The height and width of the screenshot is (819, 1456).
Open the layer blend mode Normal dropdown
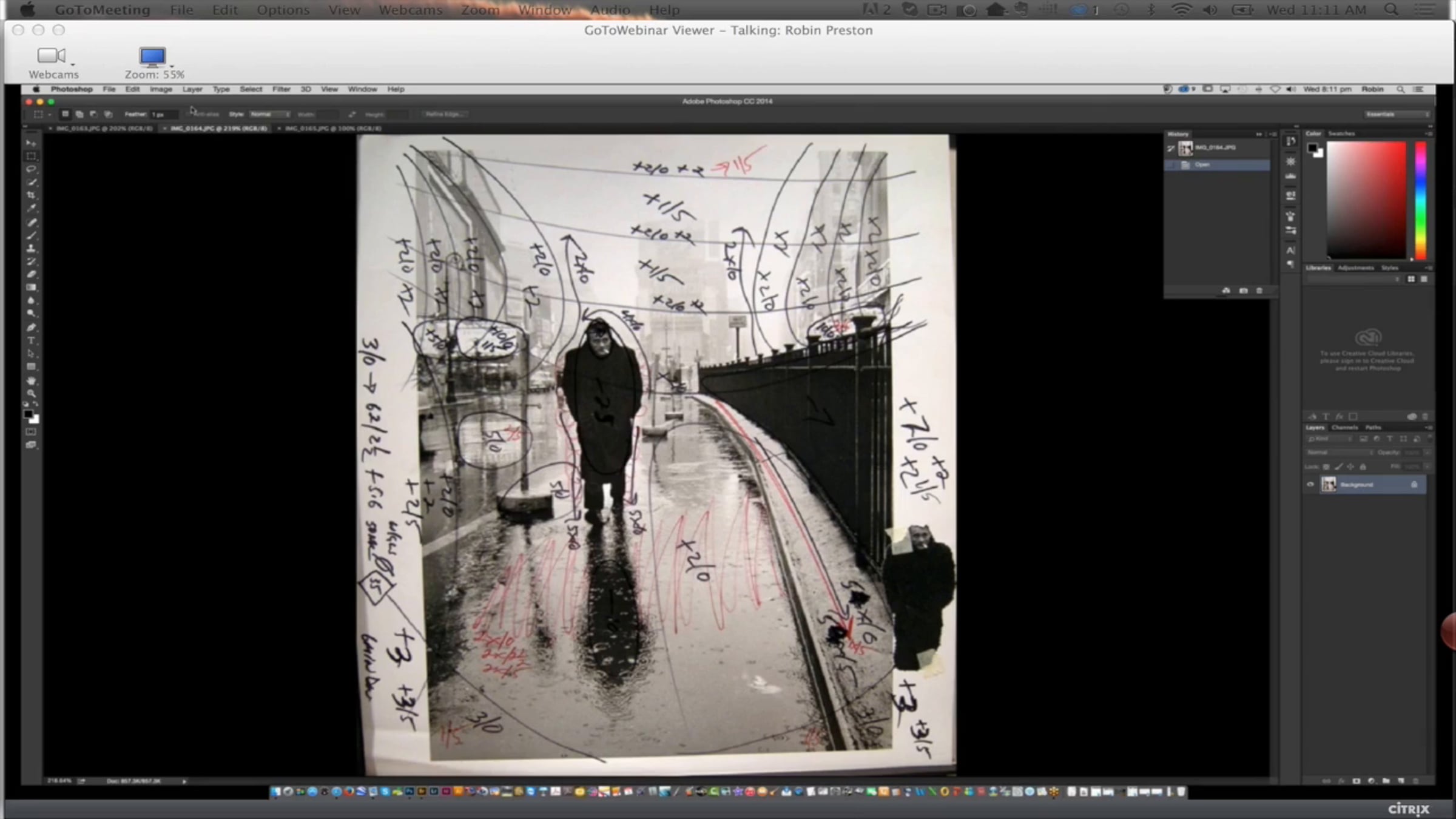pos(1338,453)
